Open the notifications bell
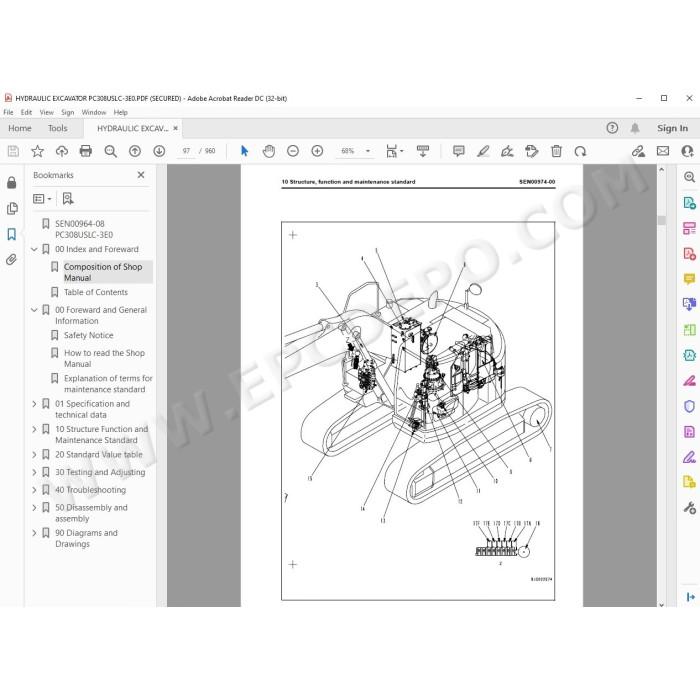 [x=635, y=128]
